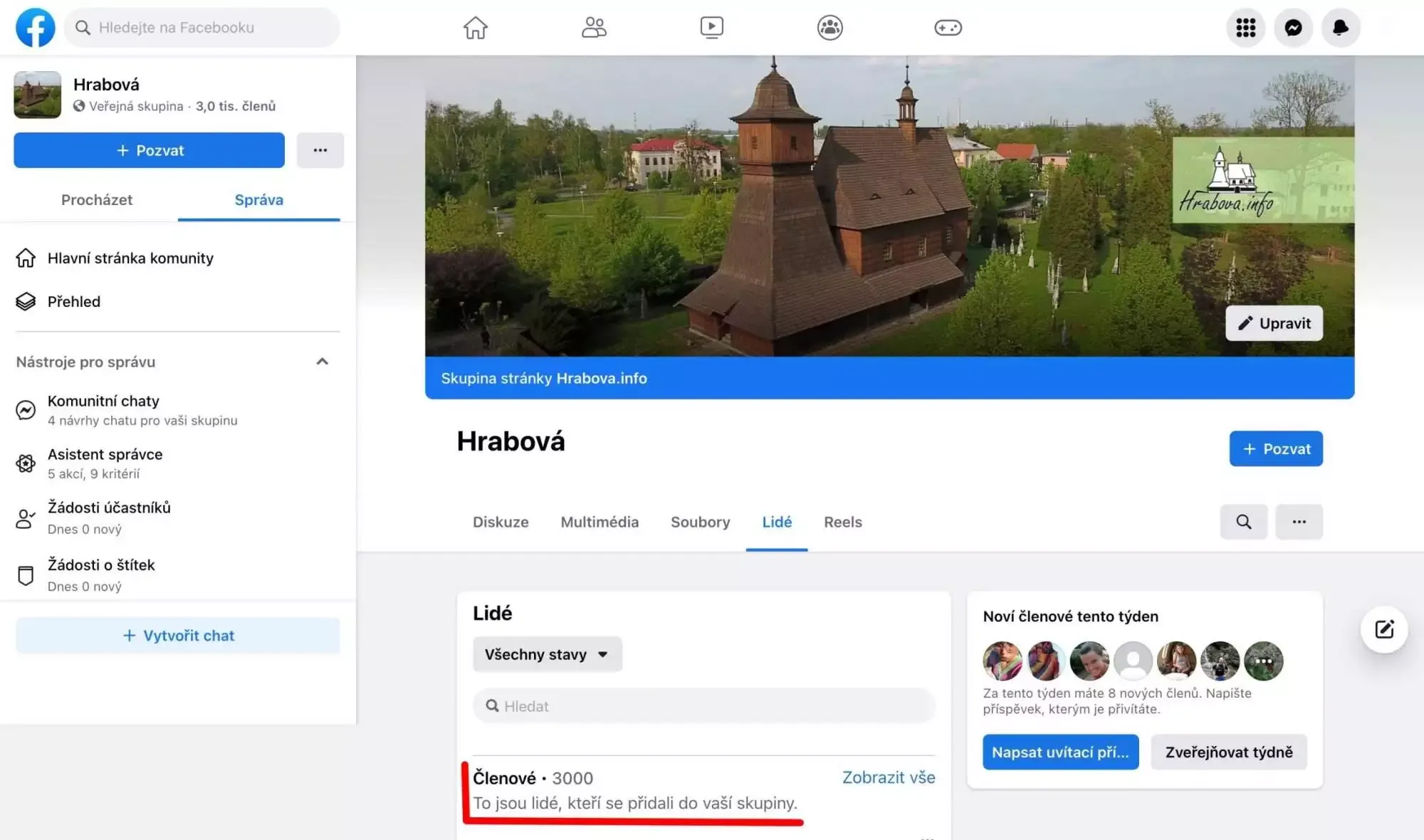Open the apps grid menu icon

coord(1245,28)
